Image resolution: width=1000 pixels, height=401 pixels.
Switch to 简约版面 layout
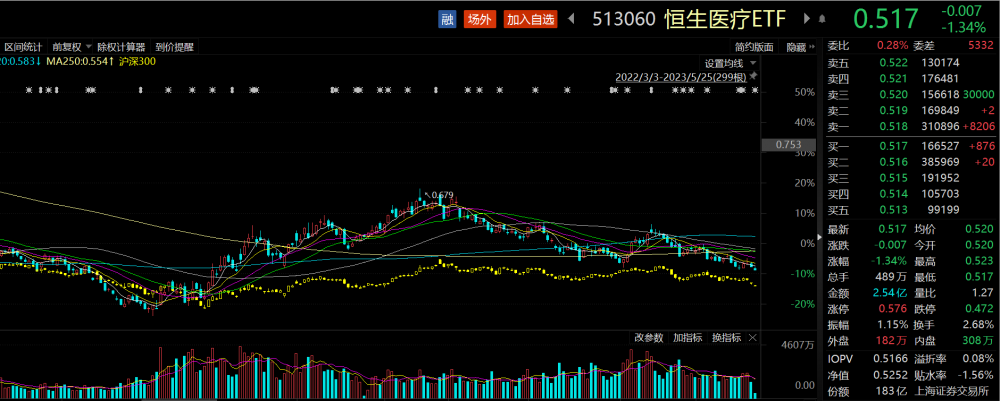(x=754, y=47)
